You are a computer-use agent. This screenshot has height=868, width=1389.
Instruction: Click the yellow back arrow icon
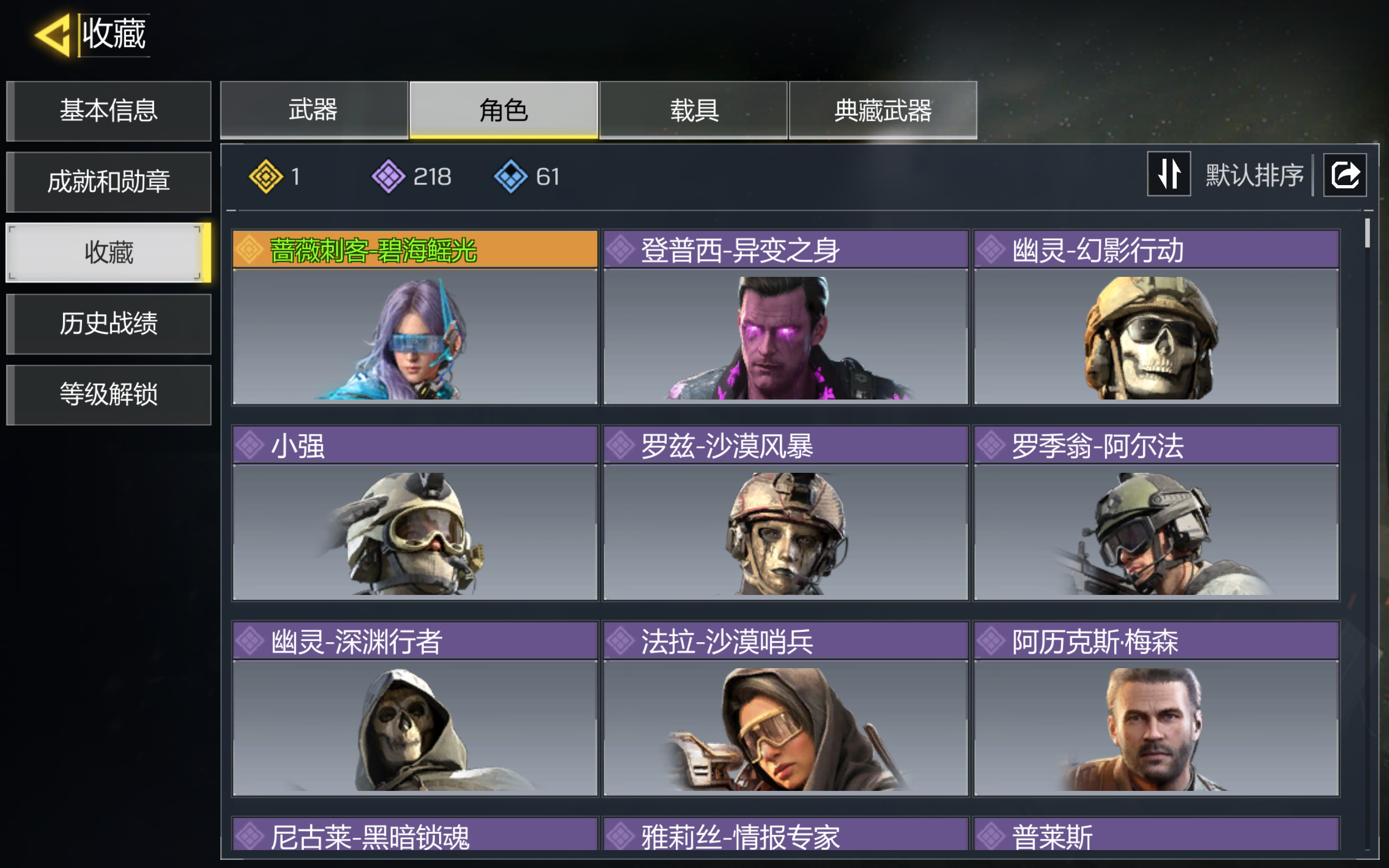53,36
